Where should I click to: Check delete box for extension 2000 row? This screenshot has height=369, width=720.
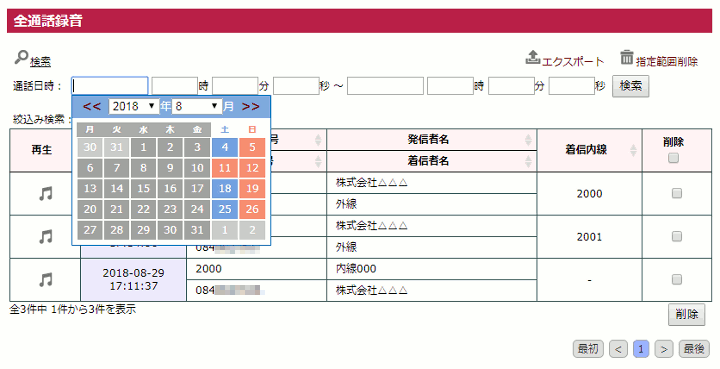tap(676, 193)
